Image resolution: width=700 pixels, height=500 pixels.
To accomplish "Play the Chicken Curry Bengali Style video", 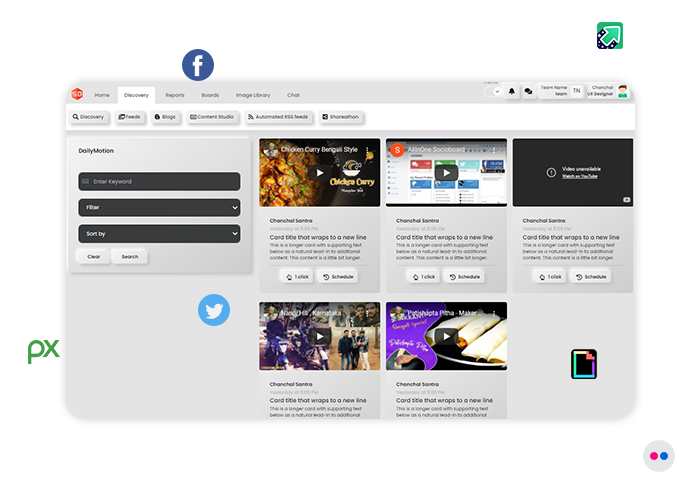I will point(319,173).
